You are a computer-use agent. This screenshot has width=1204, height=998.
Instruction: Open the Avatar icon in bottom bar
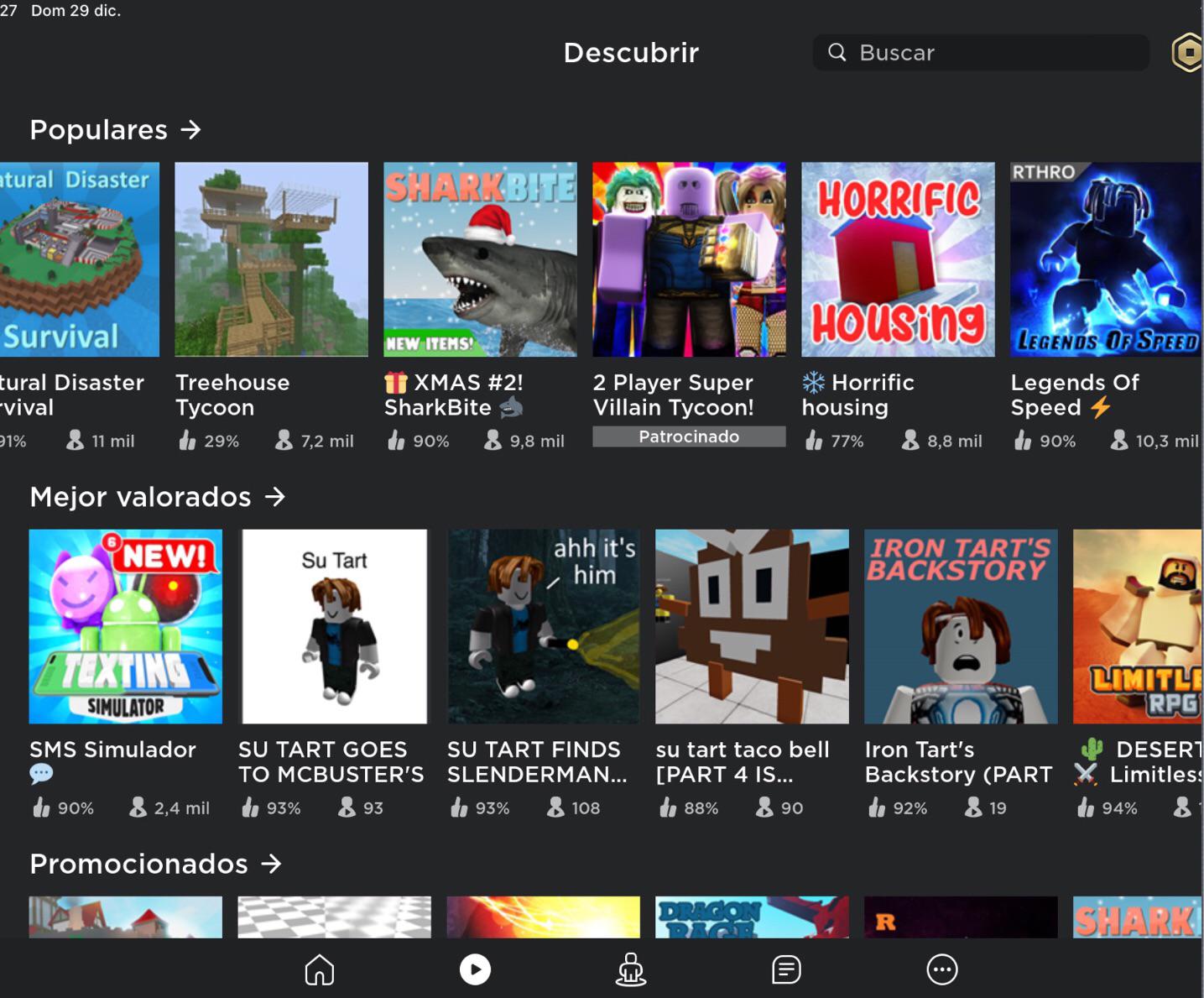point(630,969)
